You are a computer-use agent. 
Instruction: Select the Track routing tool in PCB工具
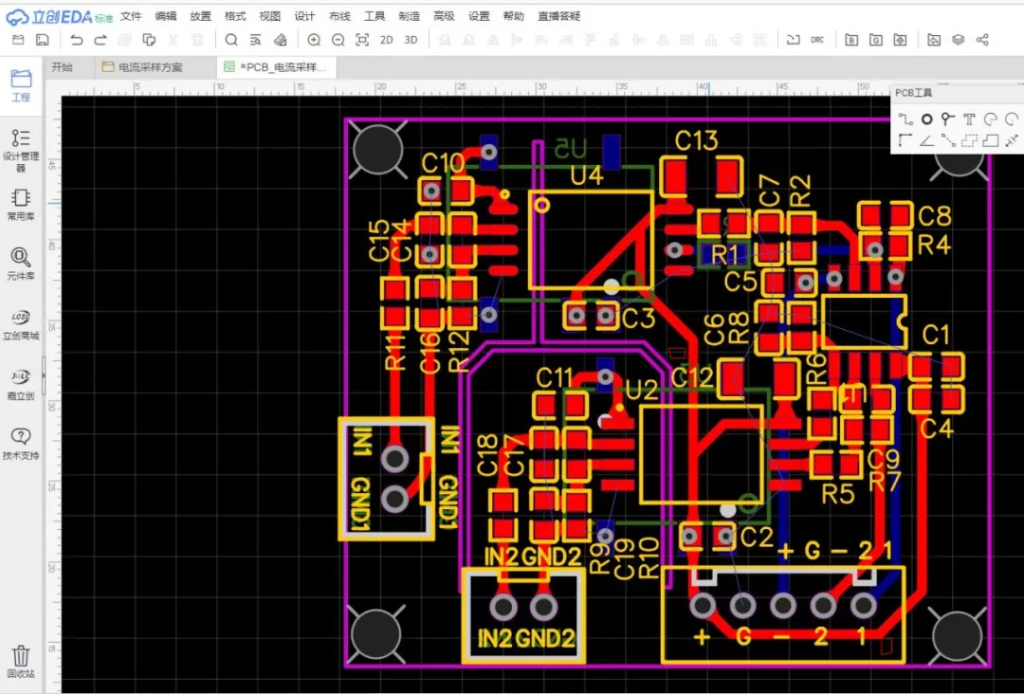pos(905,119)
